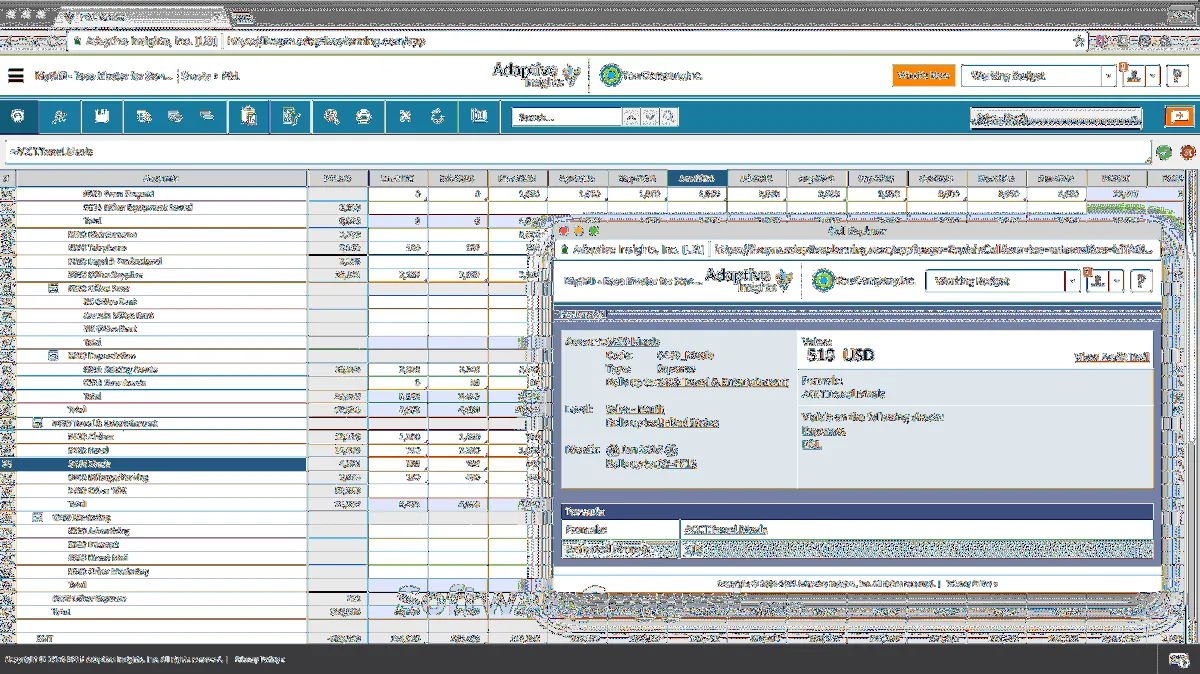The height and width of the screenshot is (674, 1200).
Task: Open the Working Budget dropdown in Cell Explorer popup
Action: click(1074, 281)
